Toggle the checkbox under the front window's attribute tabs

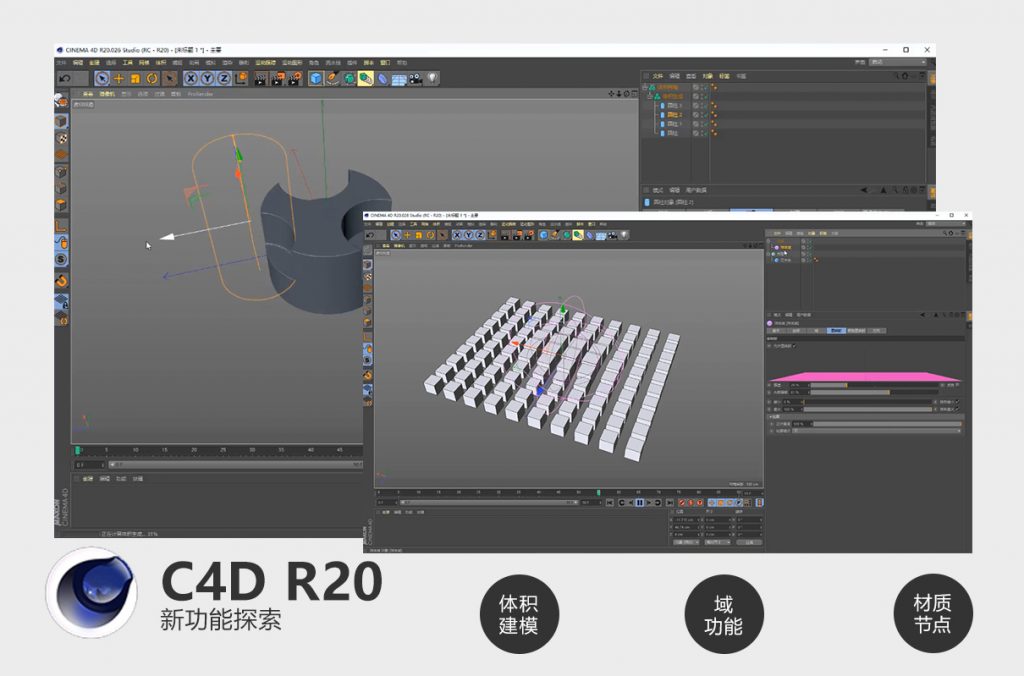(794, 346)
